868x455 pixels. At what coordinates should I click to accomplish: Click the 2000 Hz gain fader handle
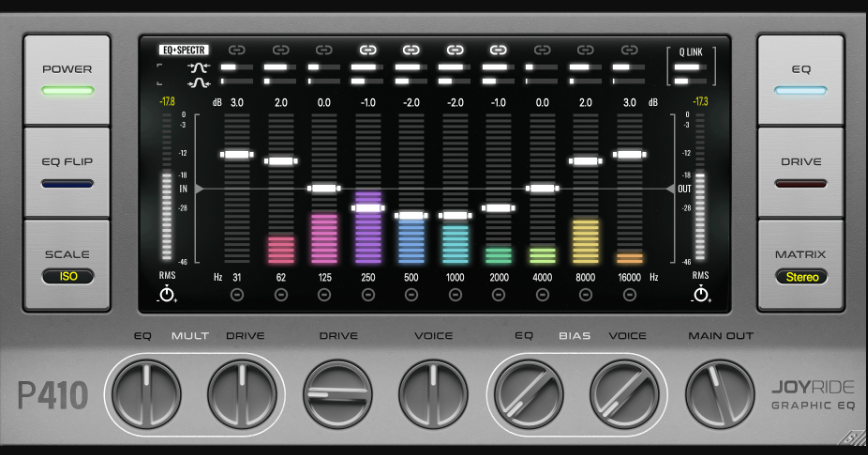click(x=498, y=208)
